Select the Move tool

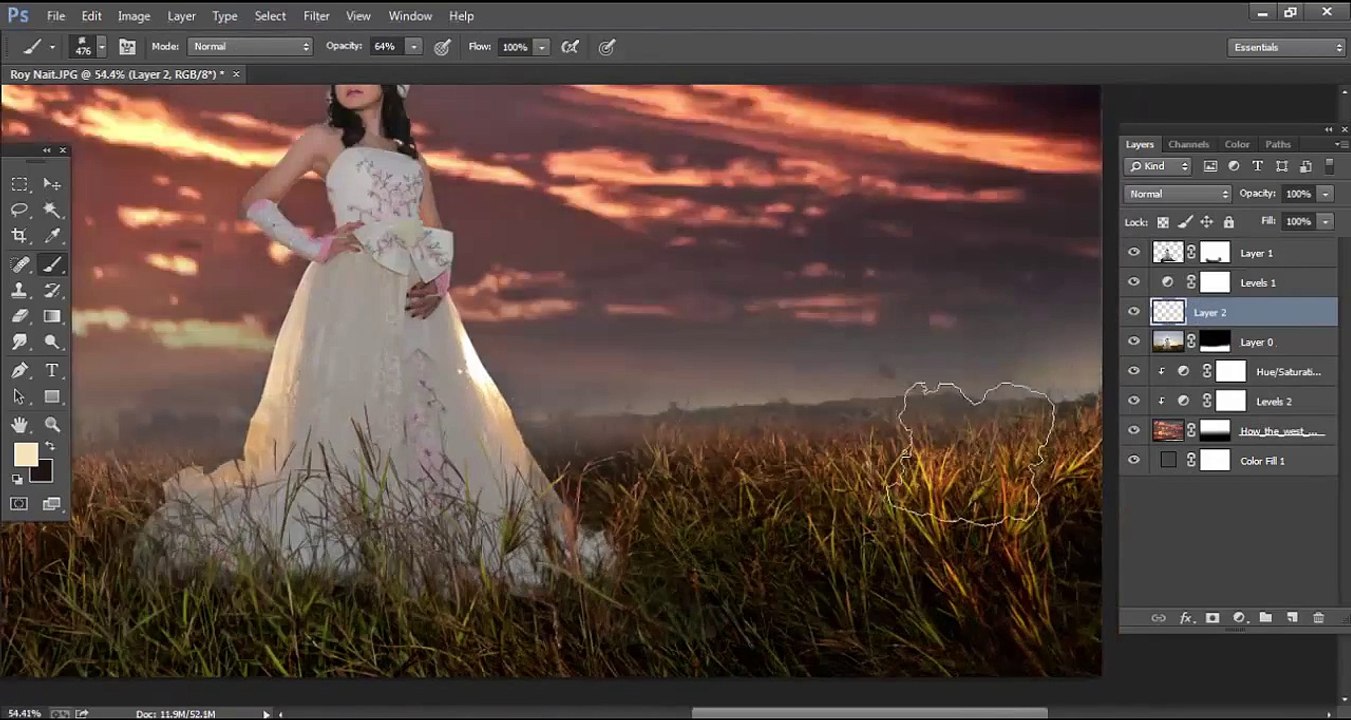tap(52, 184)
